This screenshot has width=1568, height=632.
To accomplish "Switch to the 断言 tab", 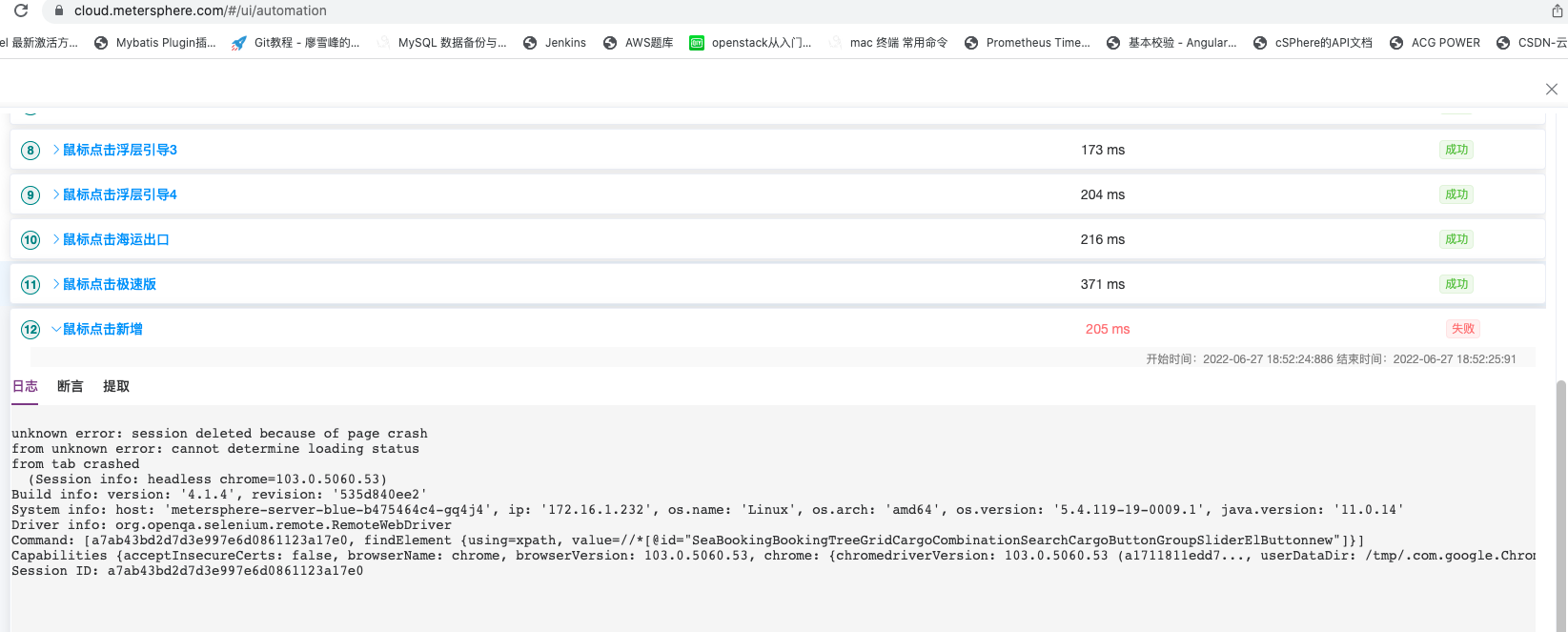I will (x=71, y=386).
